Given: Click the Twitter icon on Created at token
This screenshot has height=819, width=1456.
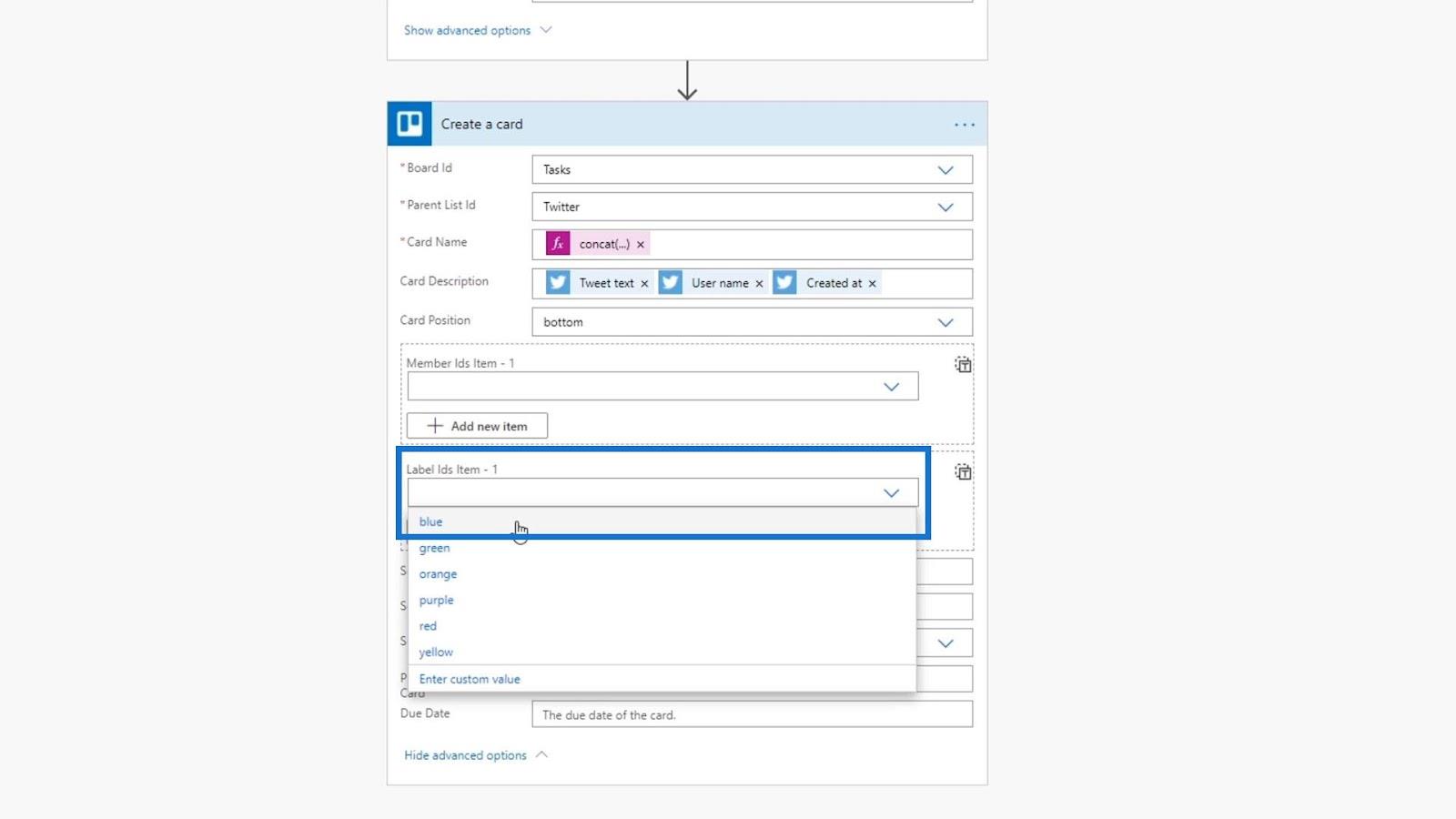Looking at the screenshot, I should click(x=784, y=283).
